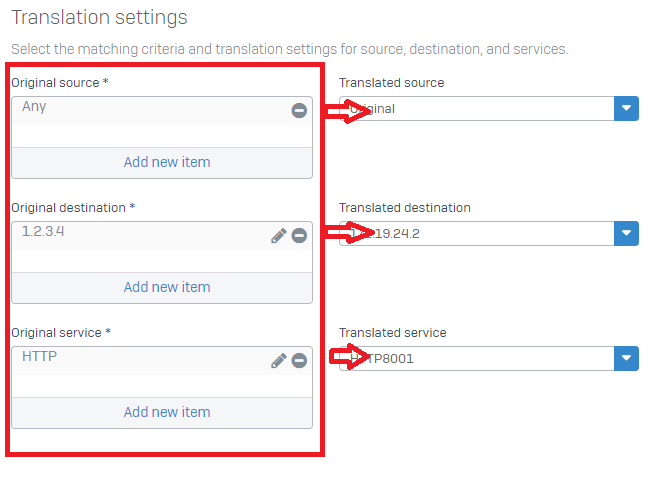Remove the 1.2.3.4 destination entry
Screen dimensions: 658x479
point(299,236)
